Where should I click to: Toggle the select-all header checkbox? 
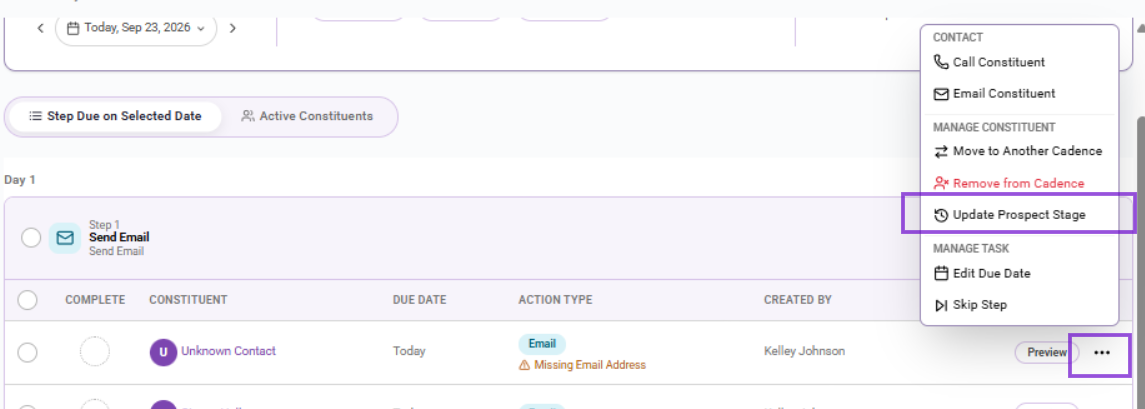[x=27, y=300]
